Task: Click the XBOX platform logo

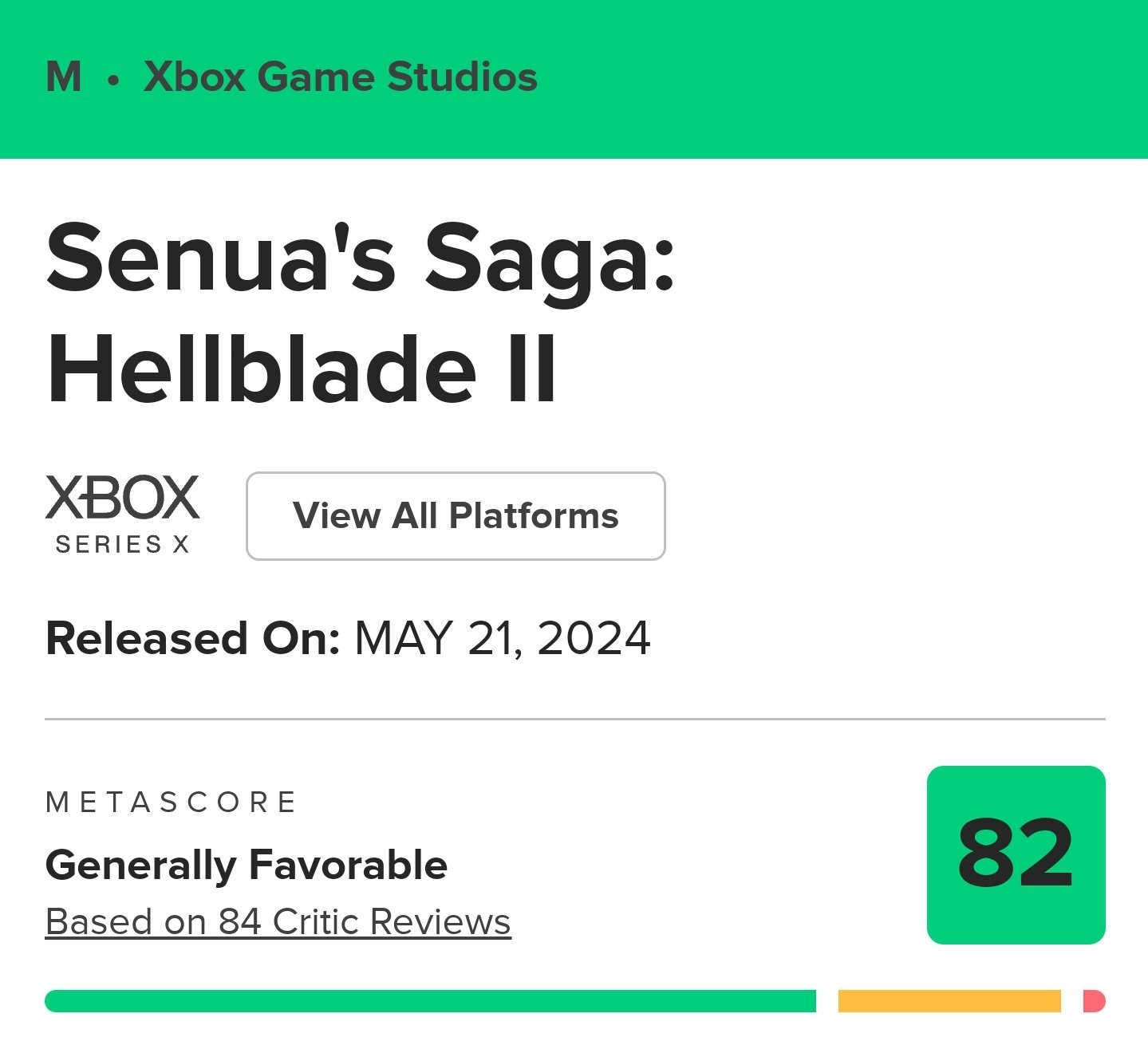Action: click(122, 498)
